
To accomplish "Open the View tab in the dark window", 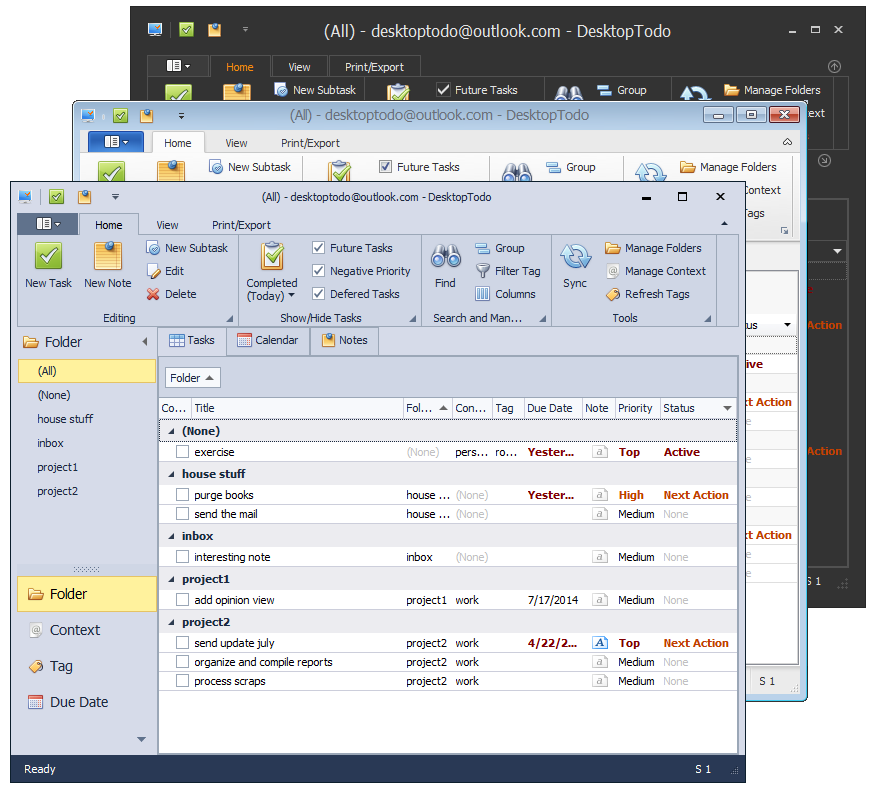I will coord(299,67).
